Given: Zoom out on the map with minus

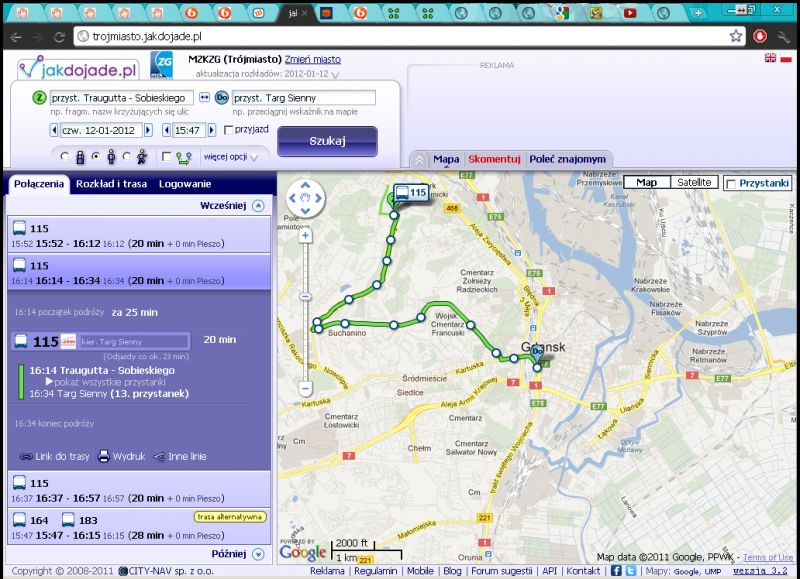Looking at the screenshot, I should [x=305, y=389].
